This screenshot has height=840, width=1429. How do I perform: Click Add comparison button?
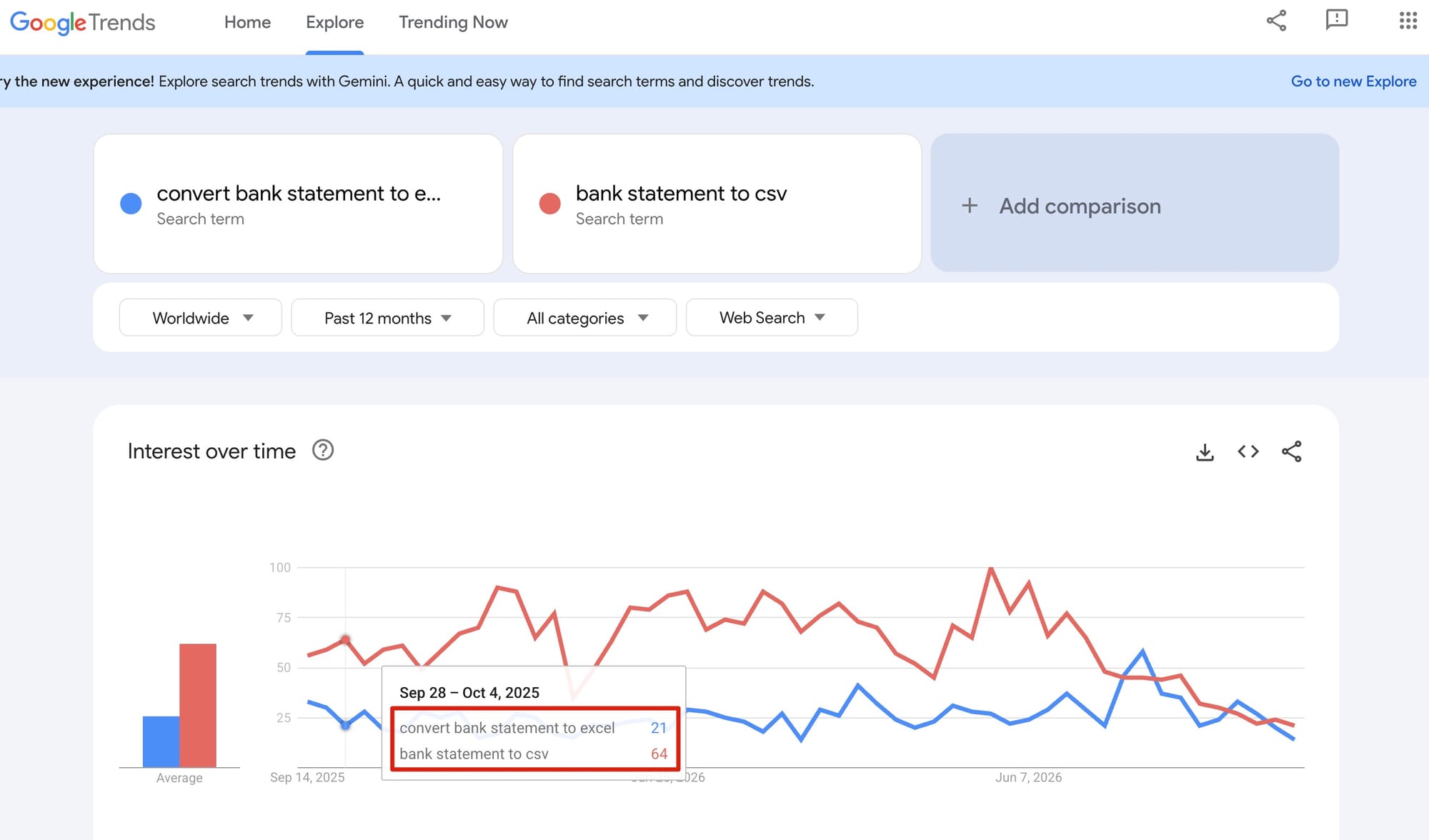click(1135, 203)
